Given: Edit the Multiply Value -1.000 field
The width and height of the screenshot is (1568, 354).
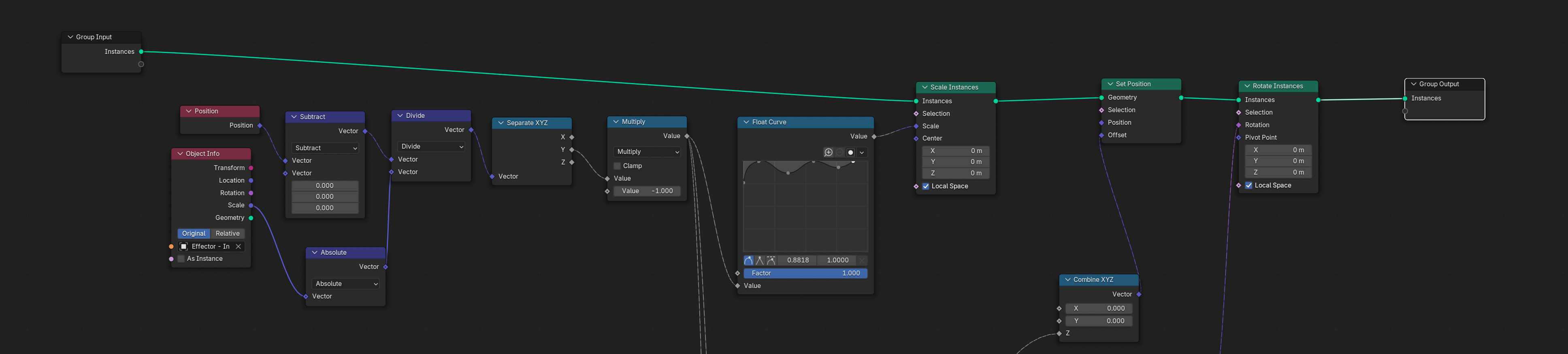Looking at the screenshot, I should coord(646,191).
